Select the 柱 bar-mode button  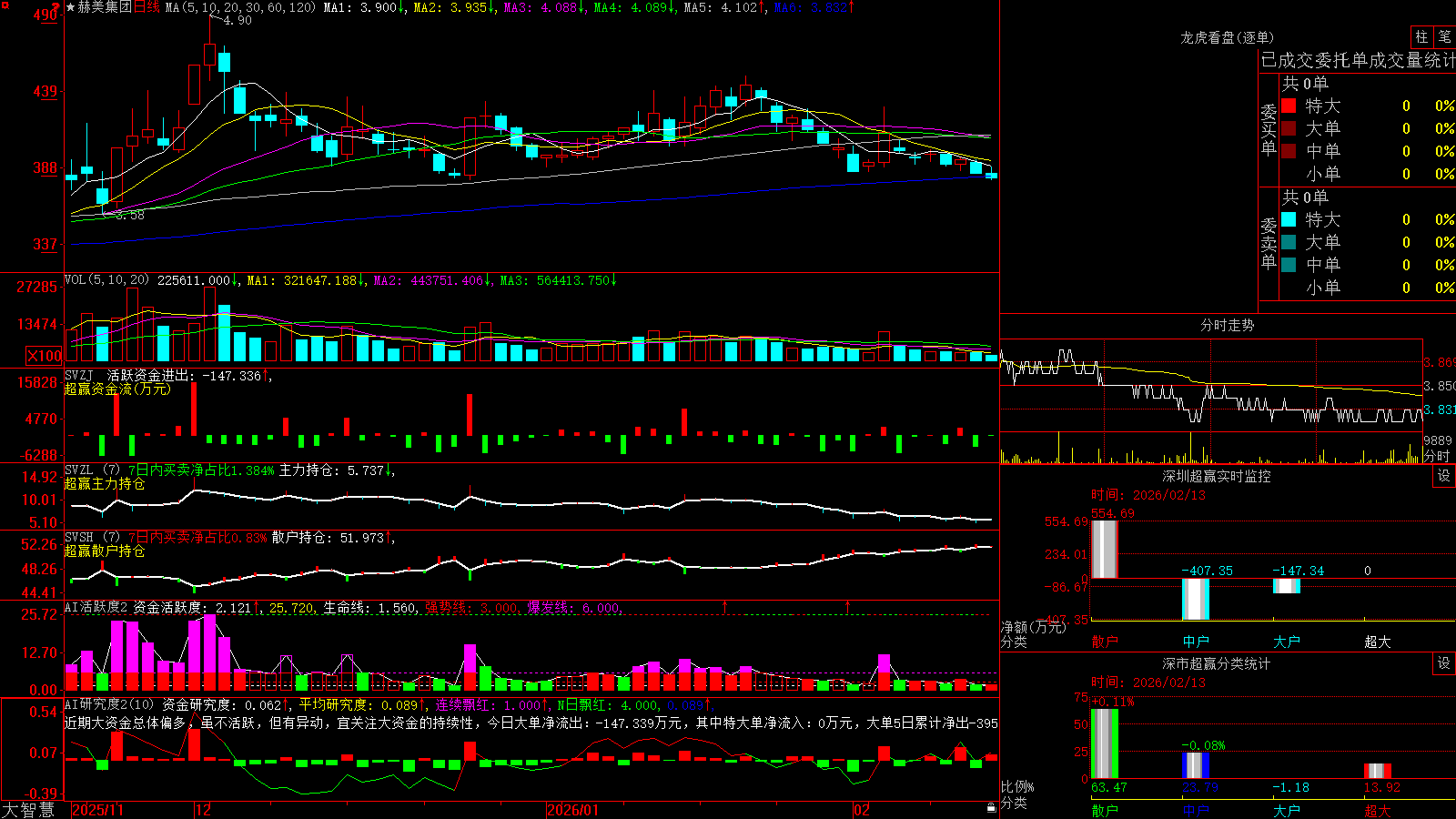pos(1421,36)
